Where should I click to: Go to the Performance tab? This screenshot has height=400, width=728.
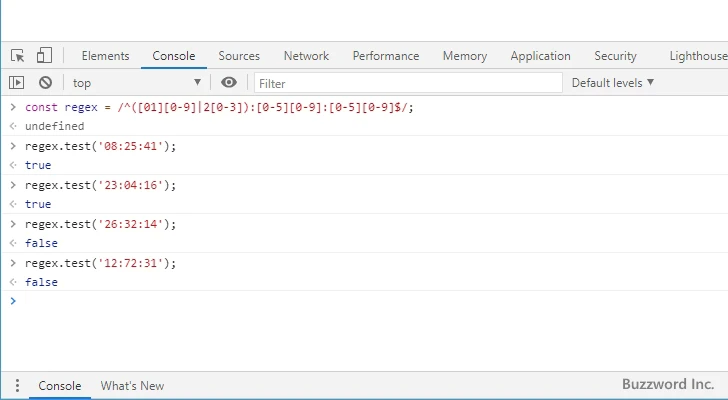click(385, 56)
